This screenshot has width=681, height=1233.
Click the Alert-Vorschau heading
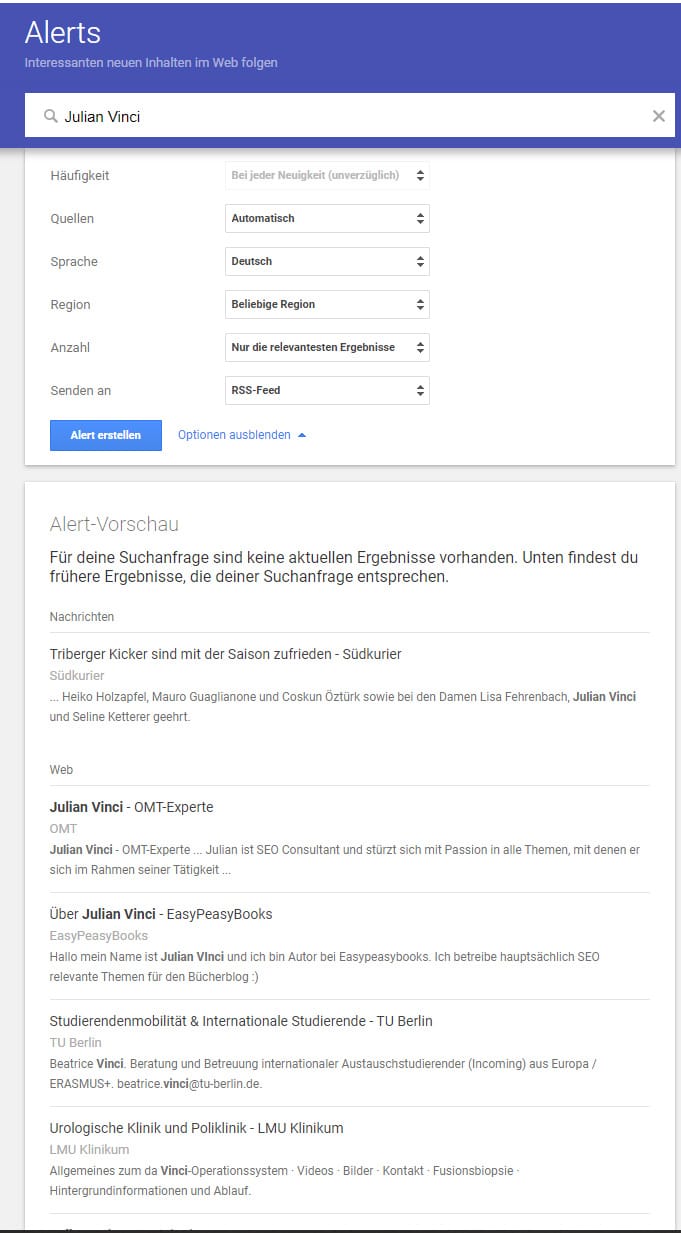[114, 525]
